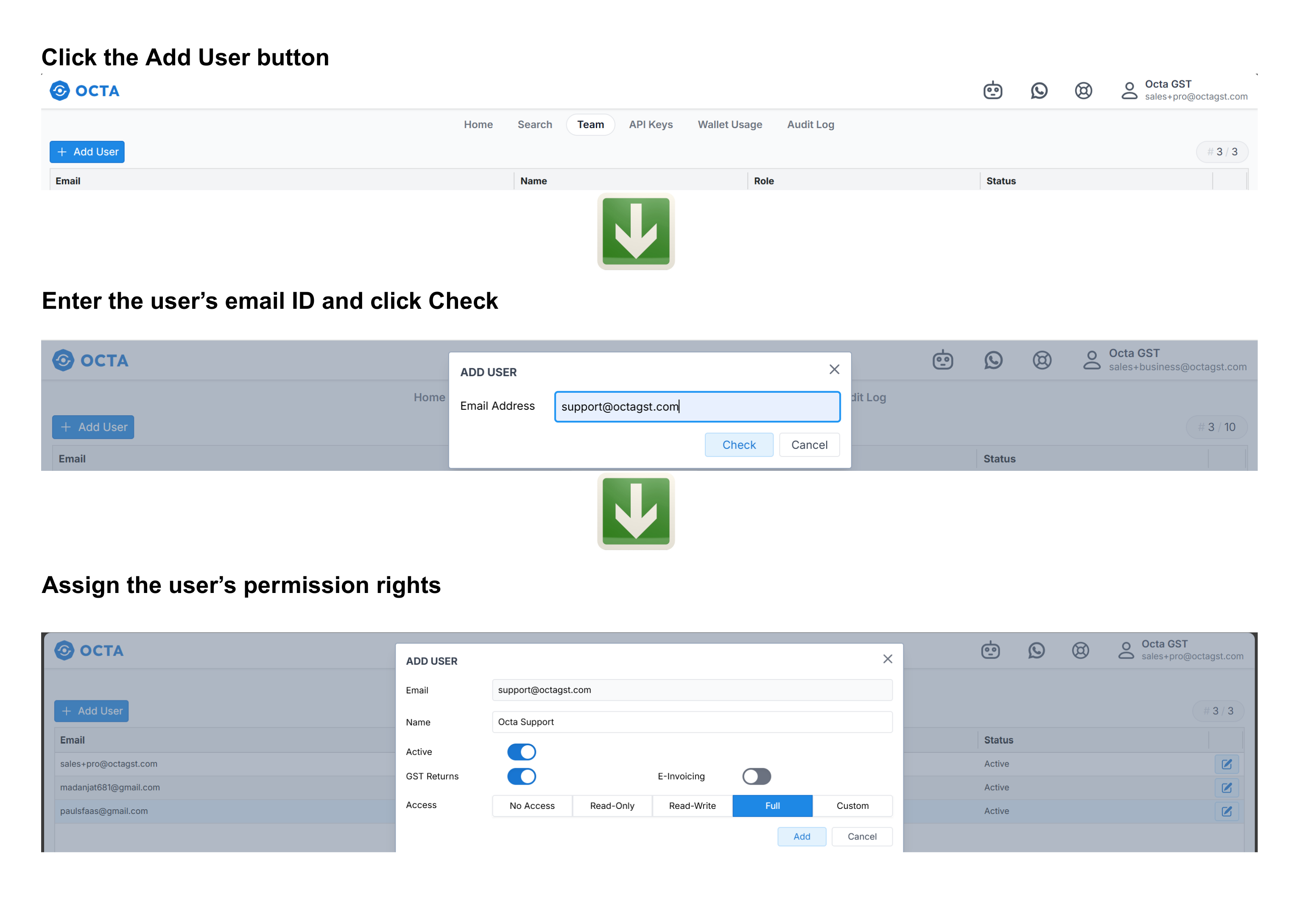Close the email-check ADD USER dialog
This screenshot has height=906, width=1316.
tap(834, 369)
